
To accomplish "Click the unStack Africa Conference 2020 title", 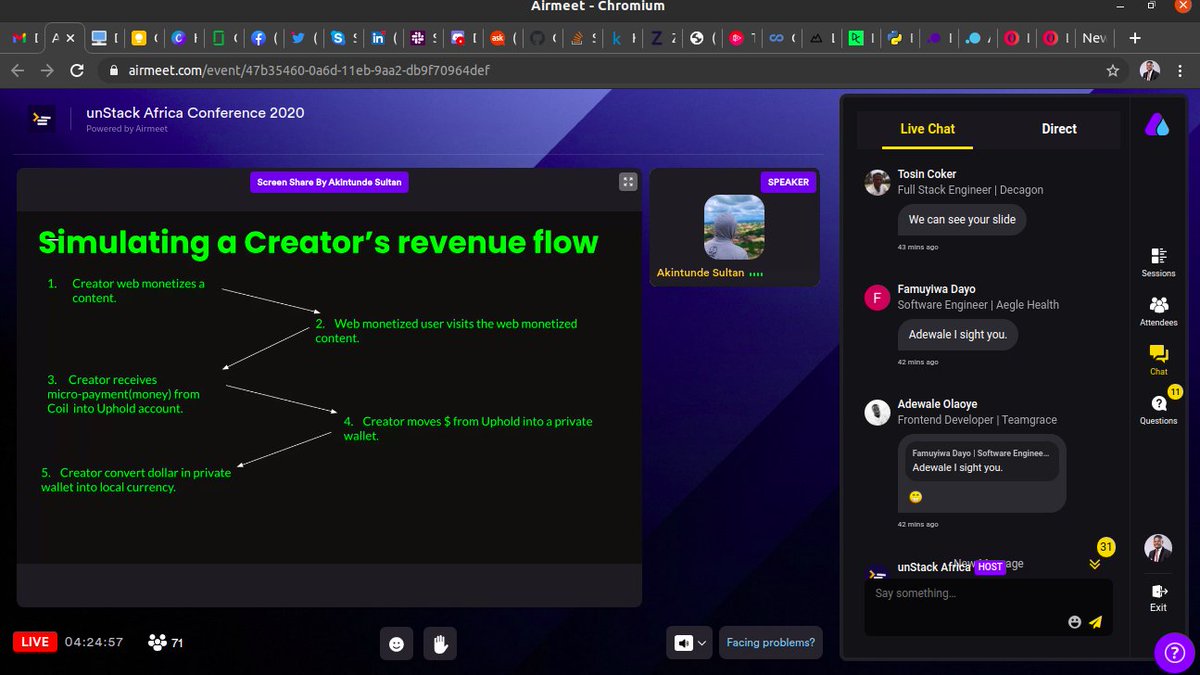I will (x=195, y=113).
